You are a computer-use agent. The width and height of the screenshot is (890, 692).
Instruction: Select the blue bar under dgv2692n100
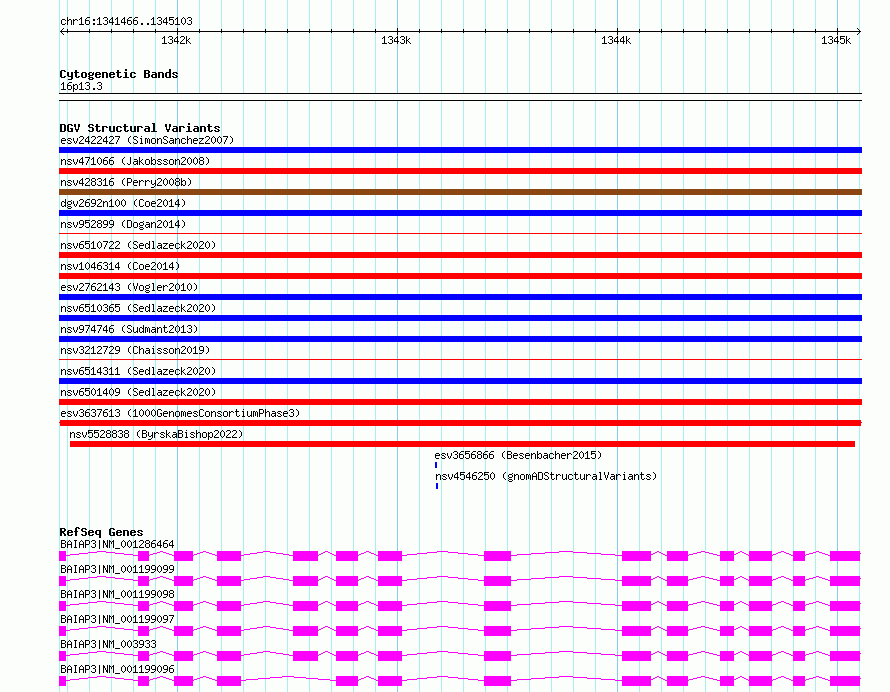click(460, 213)
